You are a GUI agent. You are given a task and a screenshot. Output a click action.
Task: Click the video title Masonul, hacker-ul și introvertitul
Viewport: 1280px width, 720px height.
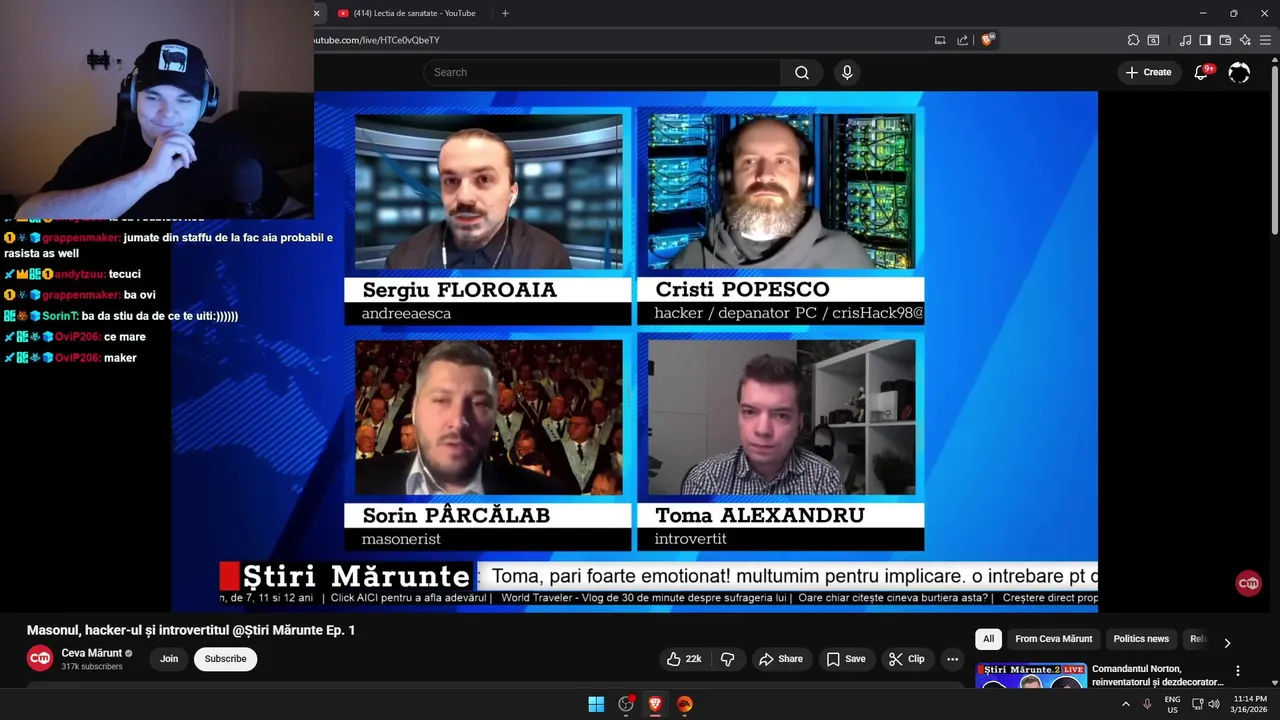(x=191, y=630)
